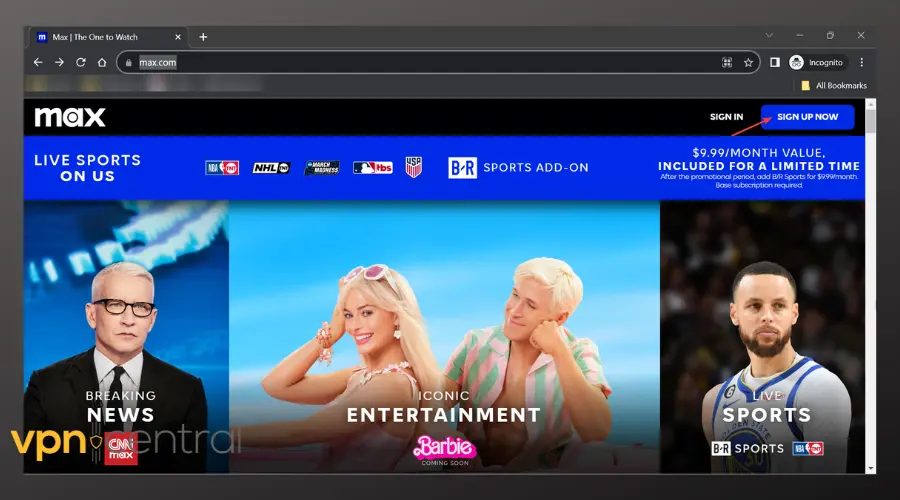Click the browser back arrow
The image size is (900, 500).
click(x=38, y=62)
